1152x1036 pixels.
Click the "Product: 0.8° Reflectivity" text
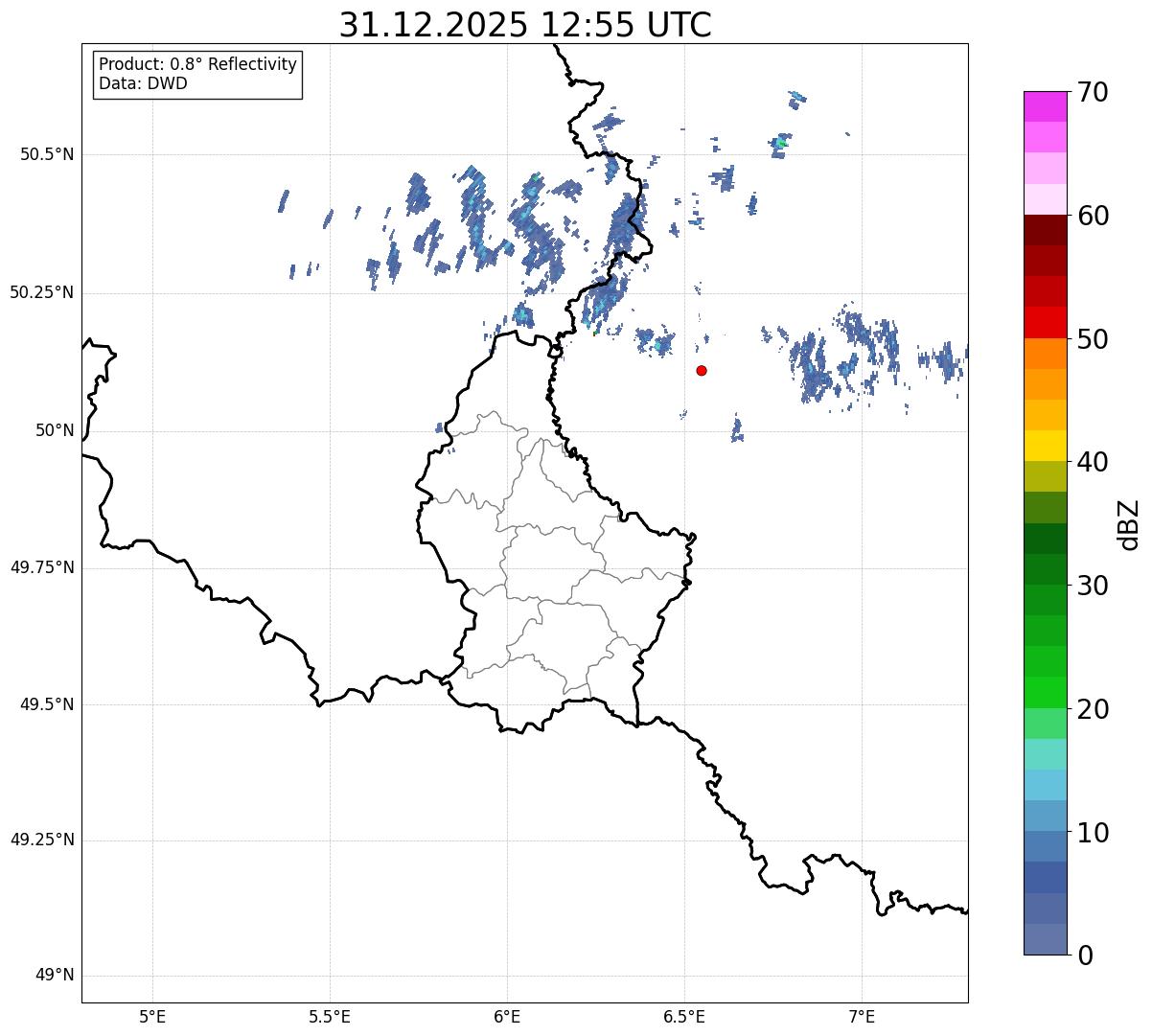(x=198, y=64)
